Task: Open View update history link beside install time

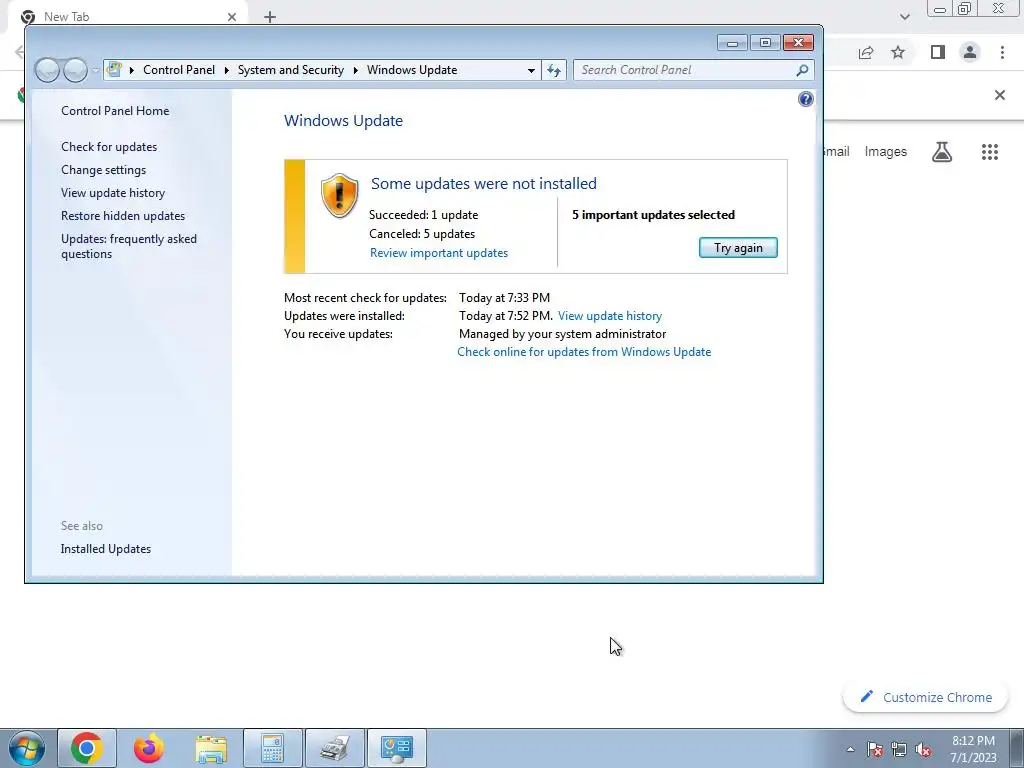Action: 610,316
